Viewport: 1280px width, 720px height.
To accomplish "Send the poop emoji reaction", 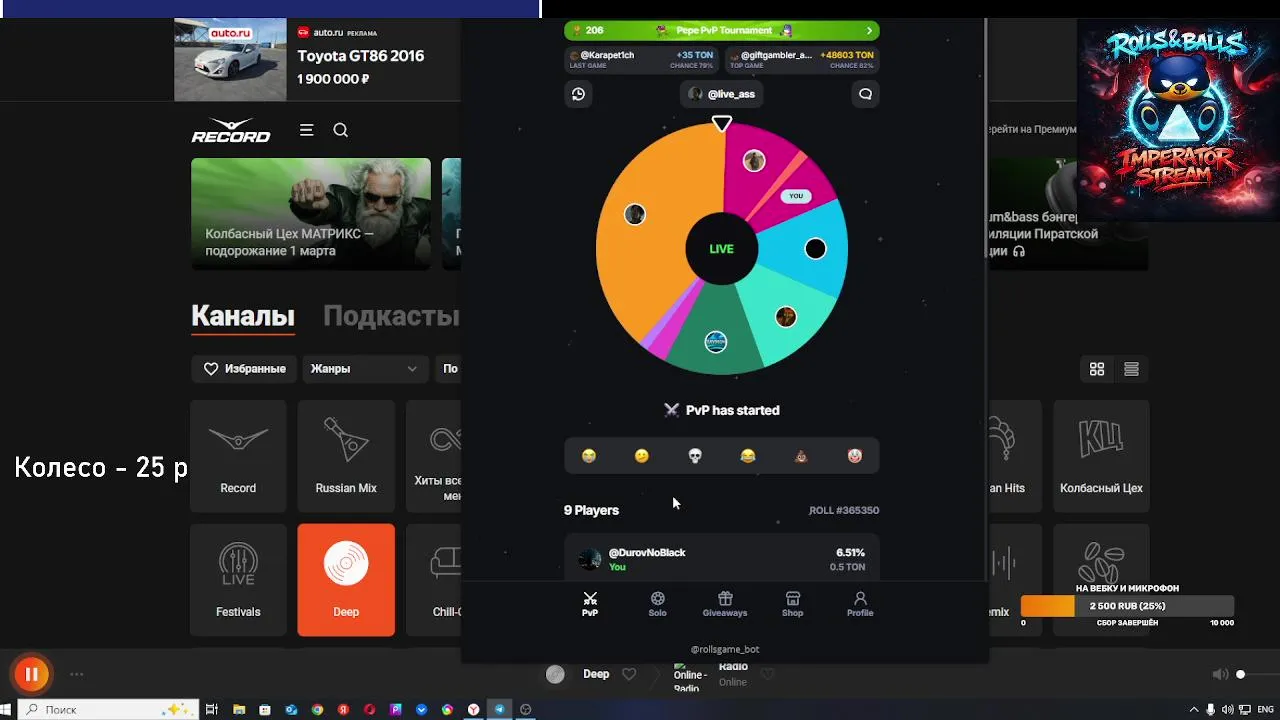I will [x=801, y=456].
